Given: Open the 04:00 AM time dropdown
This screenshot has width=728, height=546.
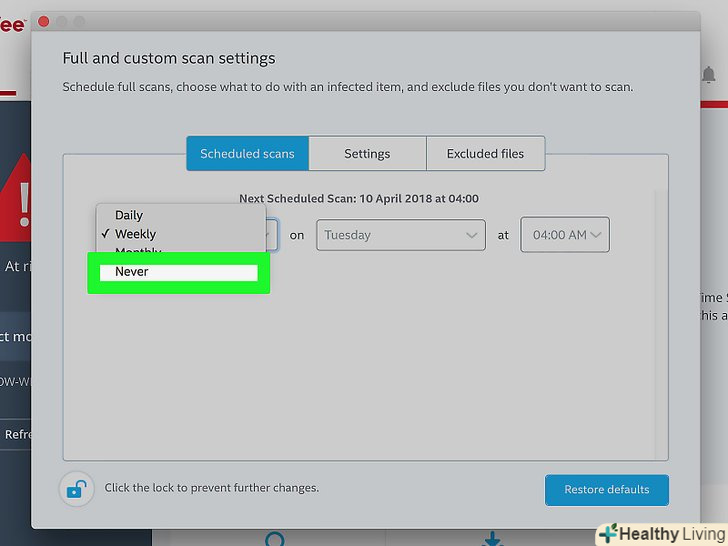Looking at the screenshot, I should (x=565, y=235).
